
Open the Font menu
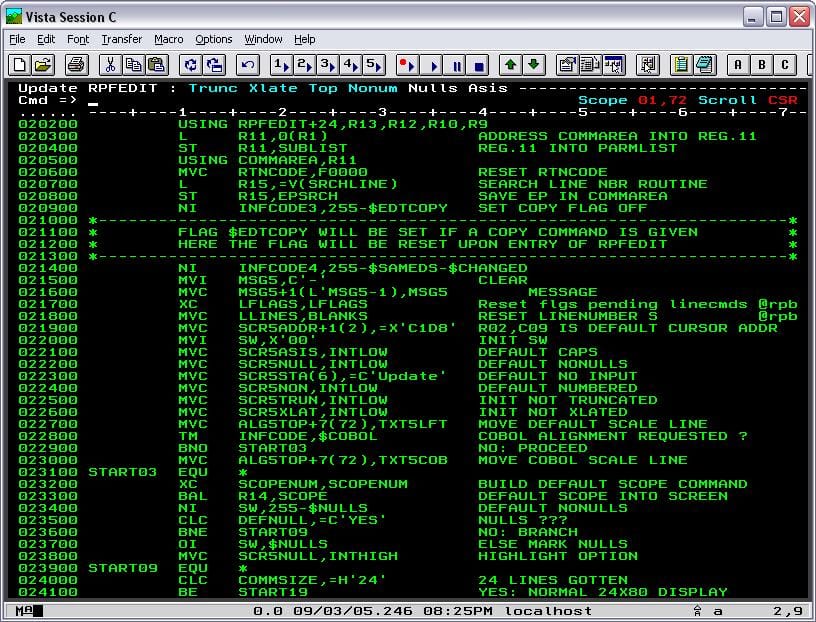coord(78,40)
